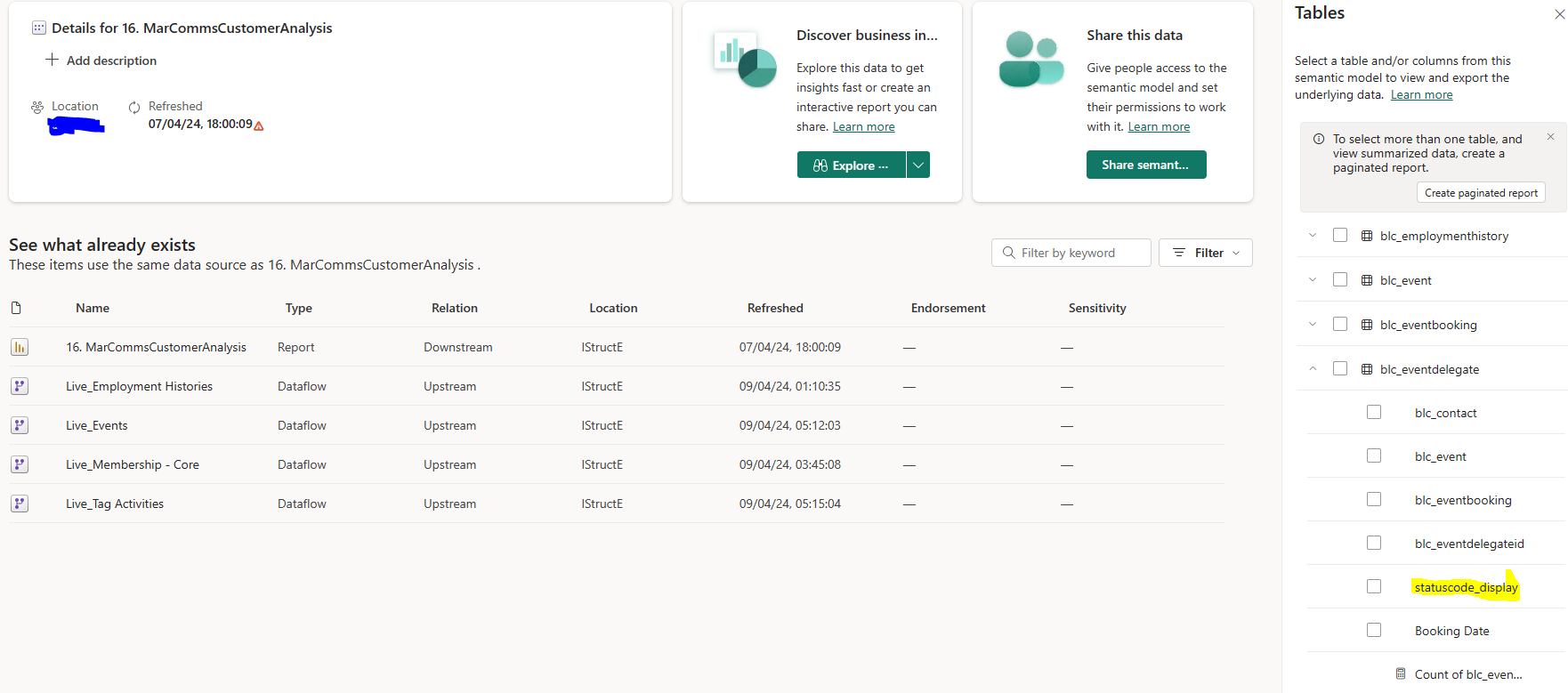Open Learn more link in Tables pane

coord(1422,94)
